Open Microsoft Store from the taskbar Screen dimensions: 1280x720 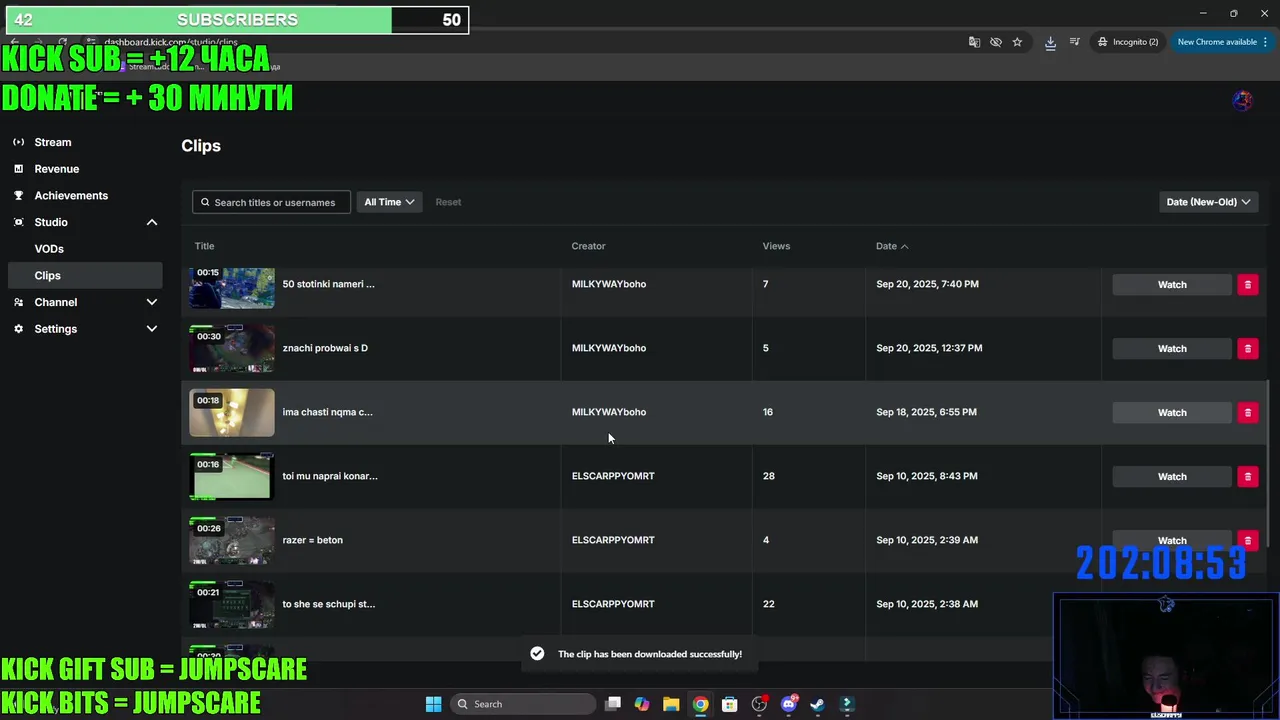point(730,704)
